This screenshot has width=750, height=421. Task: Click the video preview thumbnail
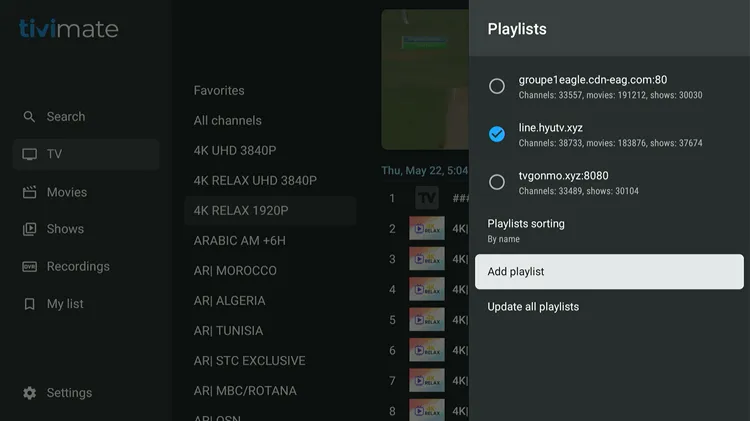(x=425, y=79)
